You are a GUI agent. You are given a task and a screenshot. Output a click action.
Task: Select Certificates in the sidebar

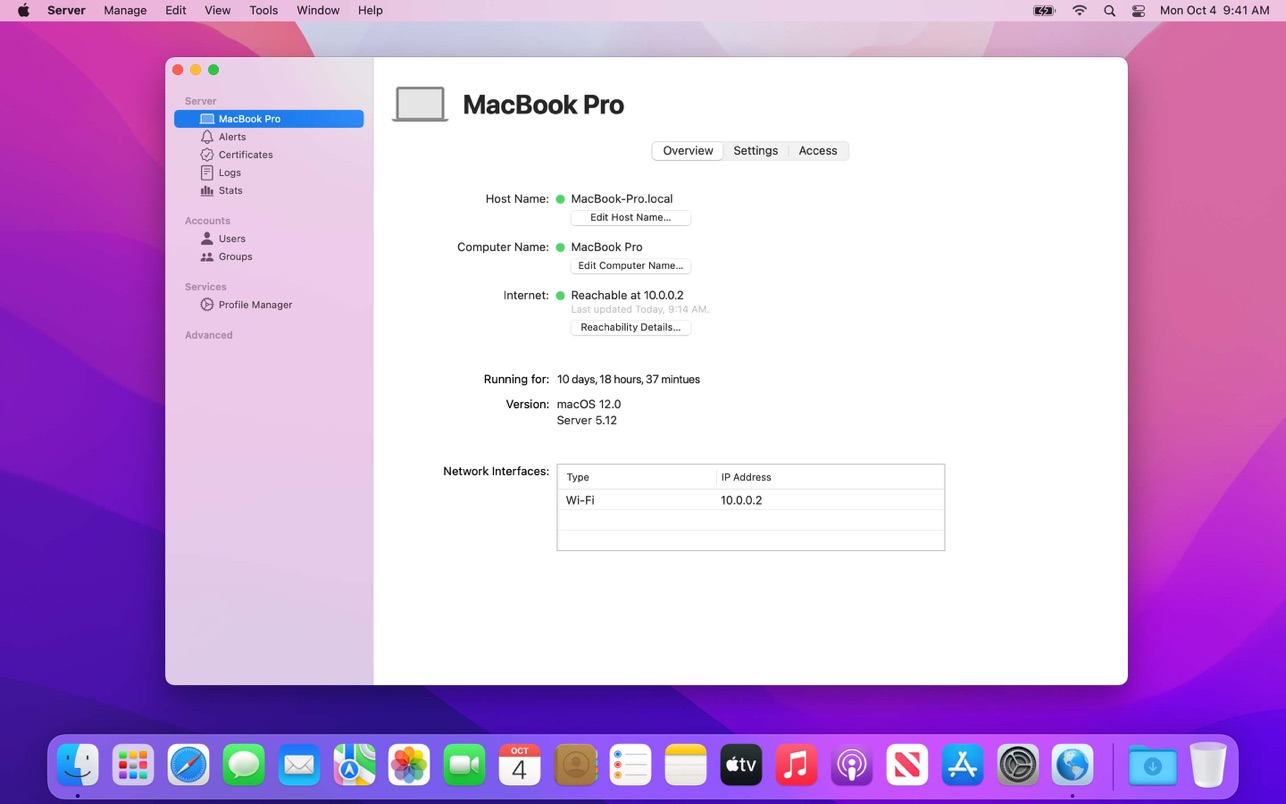(x=245, y=155)
